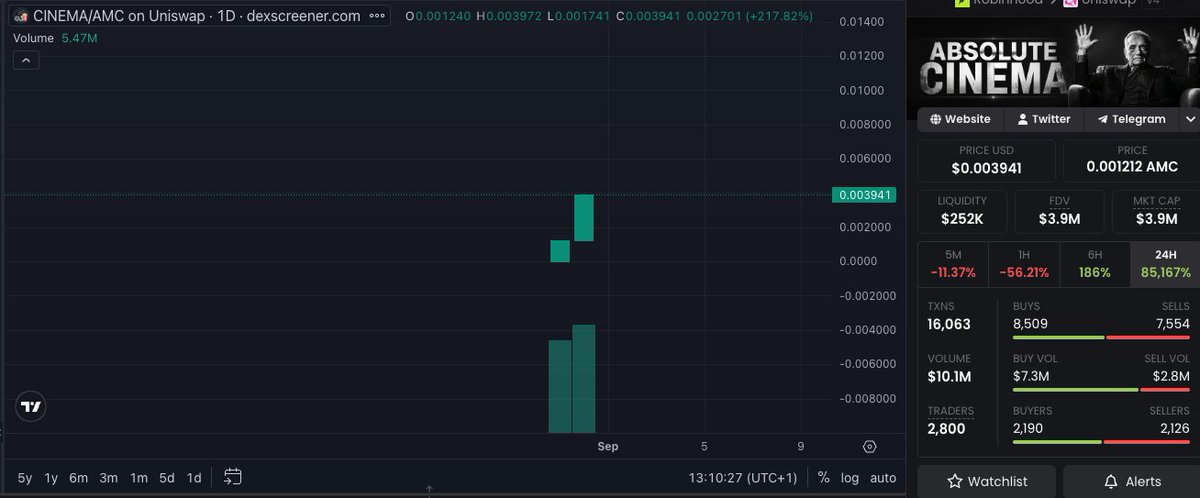Click the MKT CAP $3.9M box

(x=1155, y=211)
